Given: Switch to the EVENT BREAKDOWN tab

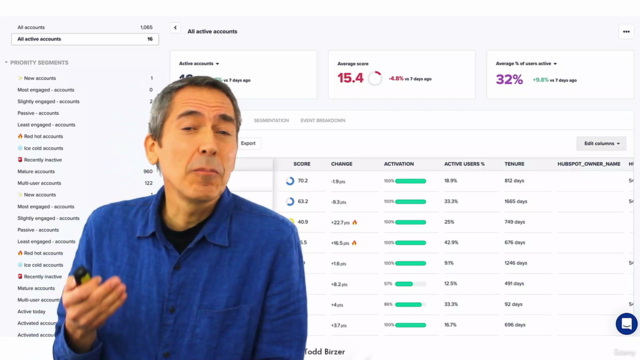Looking at the screenshot, I should (x=323, y=120).
